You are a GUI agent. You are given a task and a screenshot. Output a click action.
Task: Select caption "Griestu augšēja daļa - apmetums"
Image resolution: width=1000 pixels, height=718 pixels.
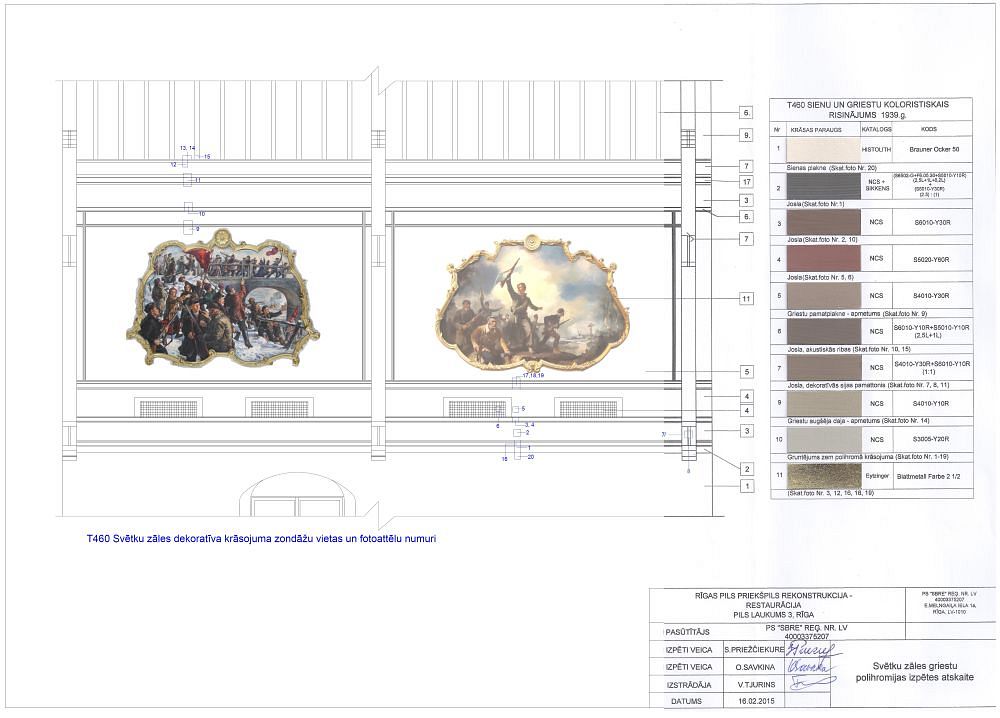[834, 421]
